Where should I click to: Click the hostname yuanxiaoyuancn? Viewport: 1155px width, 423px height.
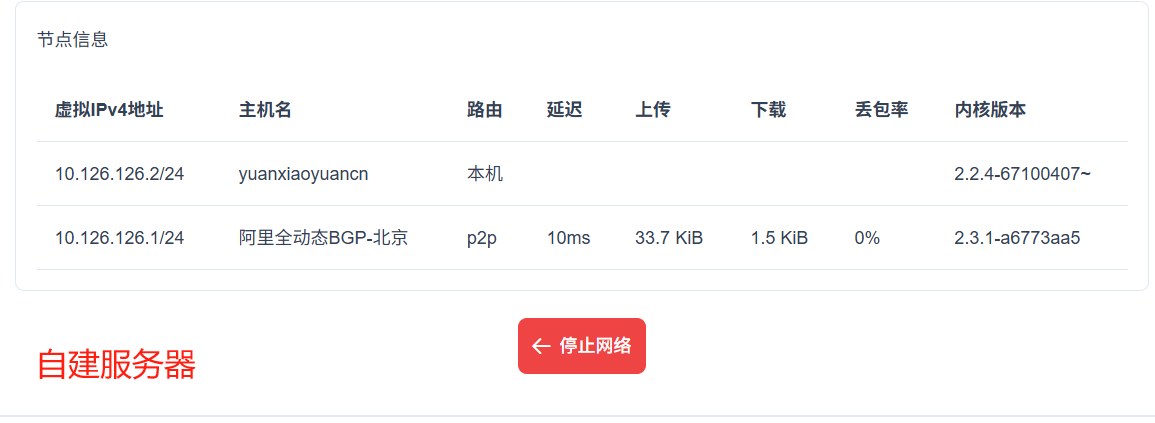pos(303,174)
